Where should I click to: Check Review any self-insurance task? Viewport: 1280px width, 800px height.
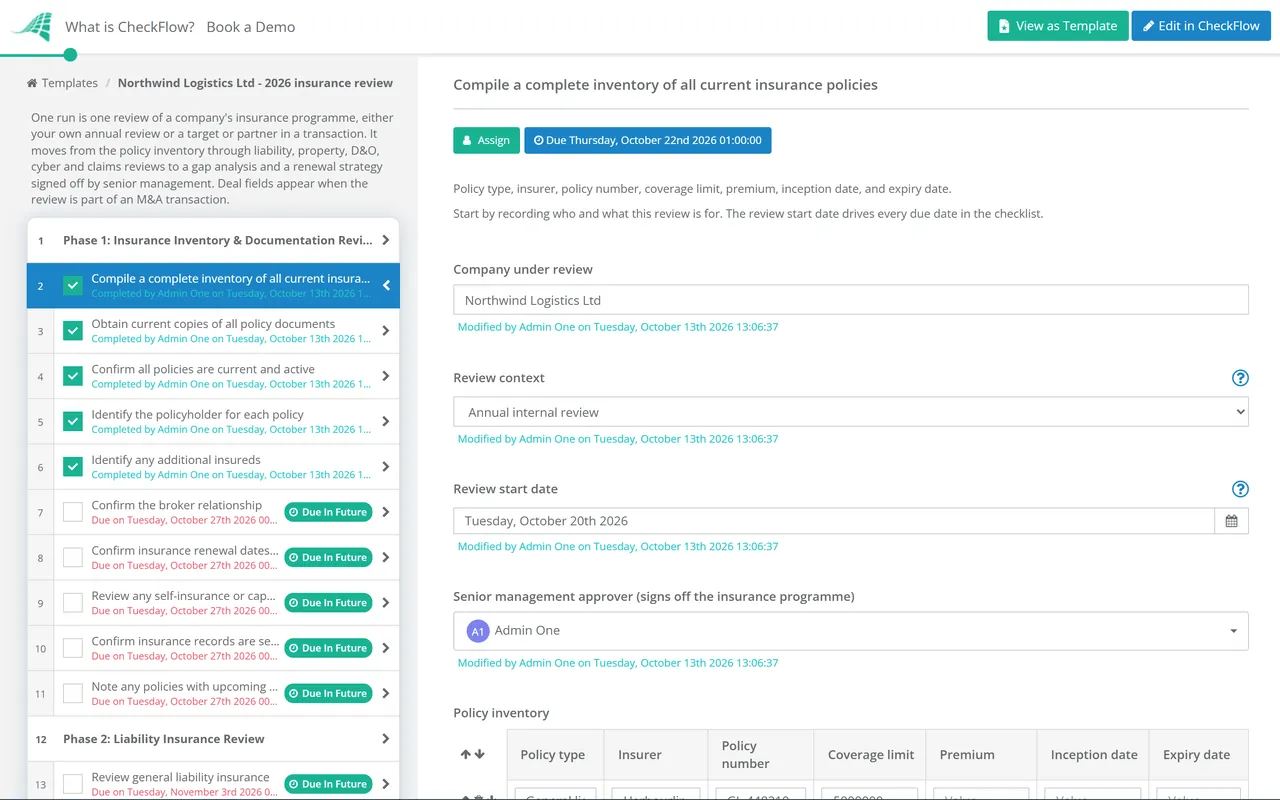point(73,603)
